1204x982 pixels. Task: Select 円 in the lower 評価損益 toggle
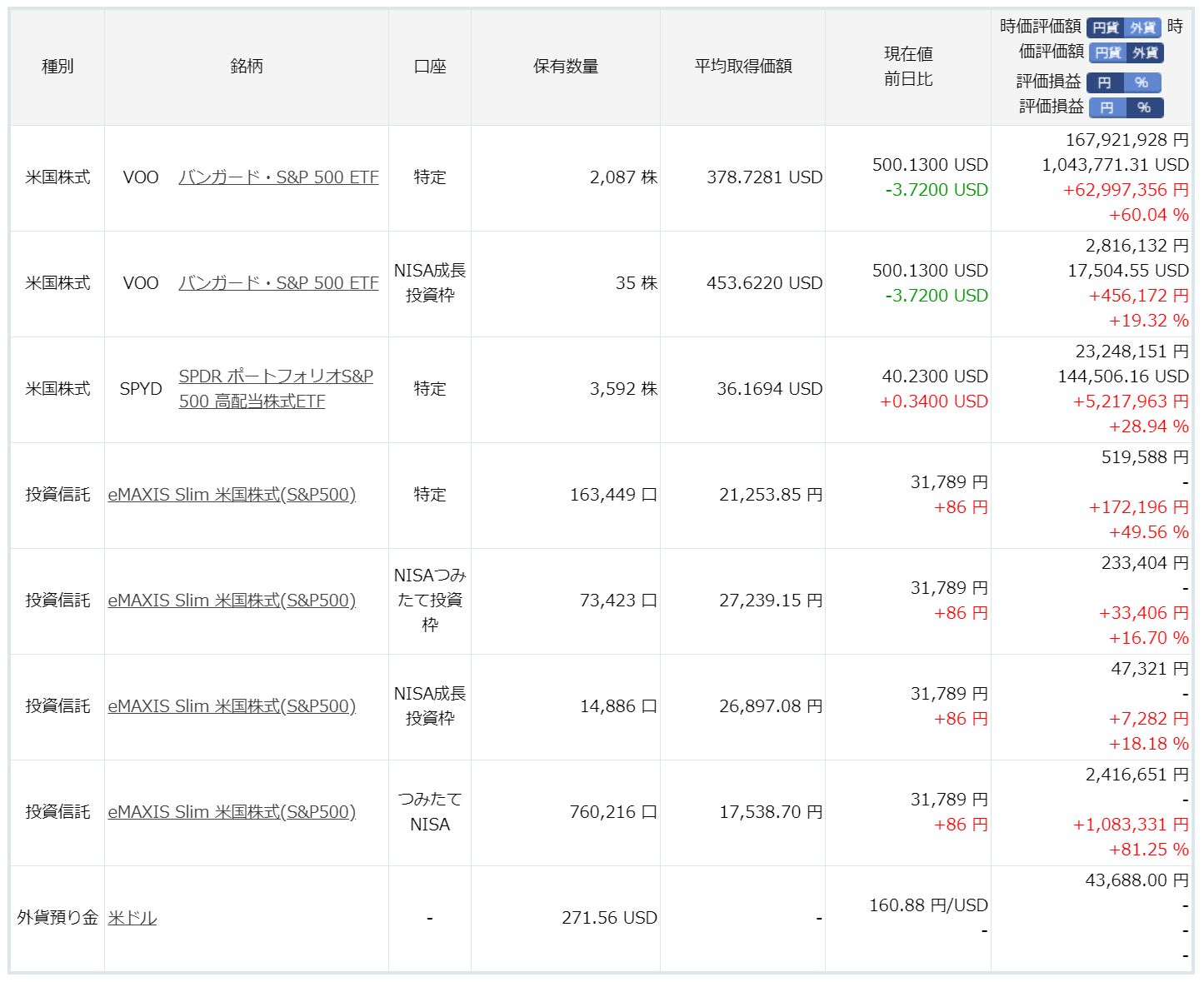pos(1107,107)
